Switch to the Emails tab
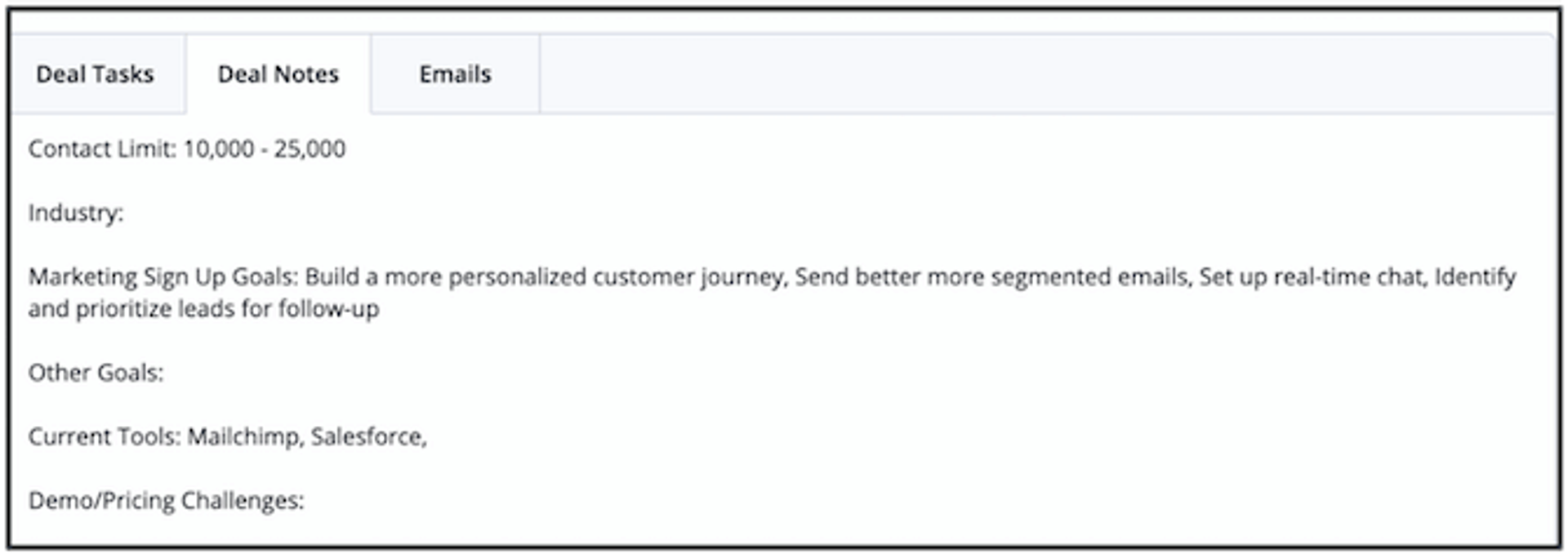Image resolution: width=1568 pixels, height=555 pixels. [x=455, y=74]
